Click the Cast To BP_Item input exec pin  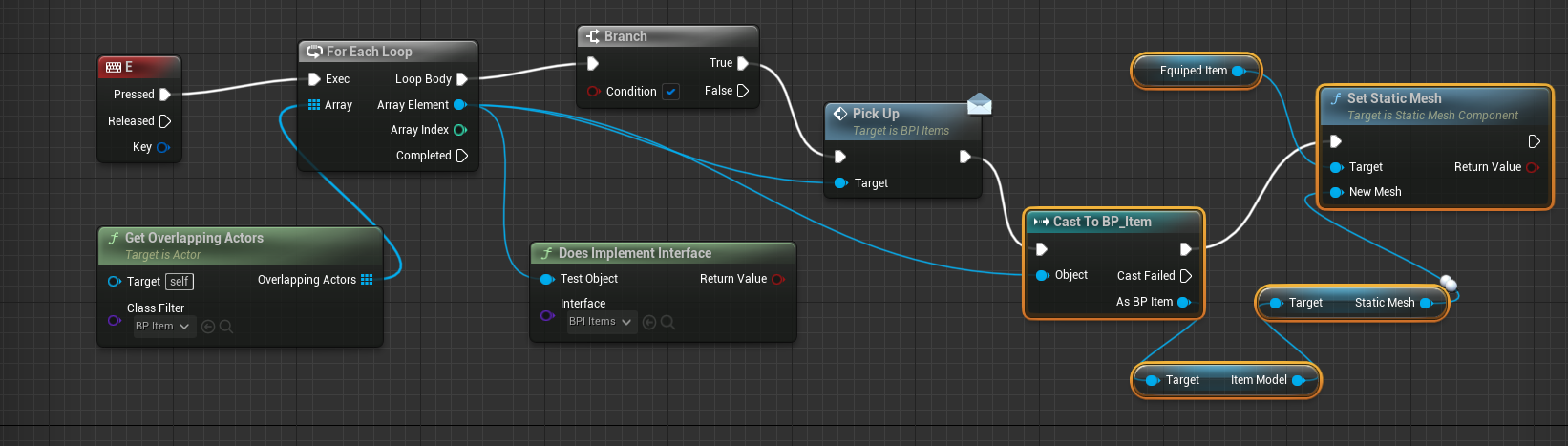pyautogui.click(x=1042, y=249)
